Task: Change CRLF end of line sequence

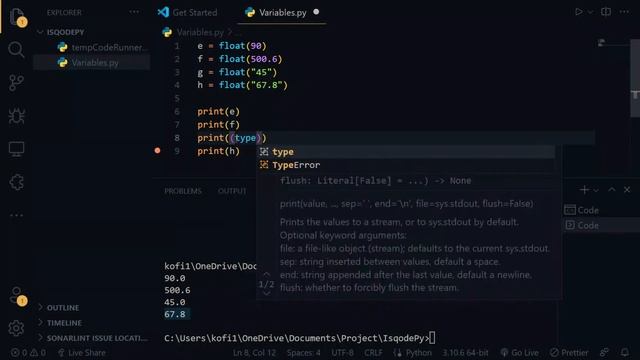Action: [x=373, y=353]
